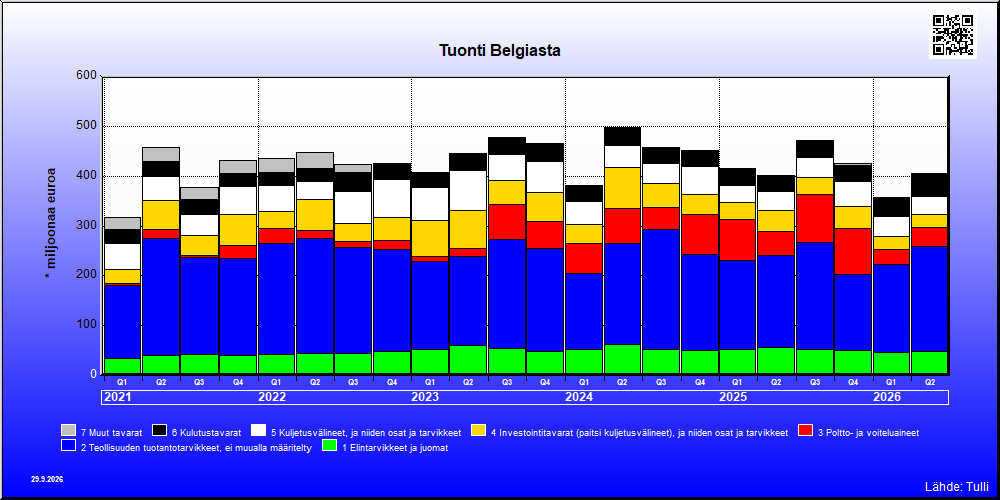1000x500 pixels.
Task: Click the y-axis value 100
Action: click(87, 325)
